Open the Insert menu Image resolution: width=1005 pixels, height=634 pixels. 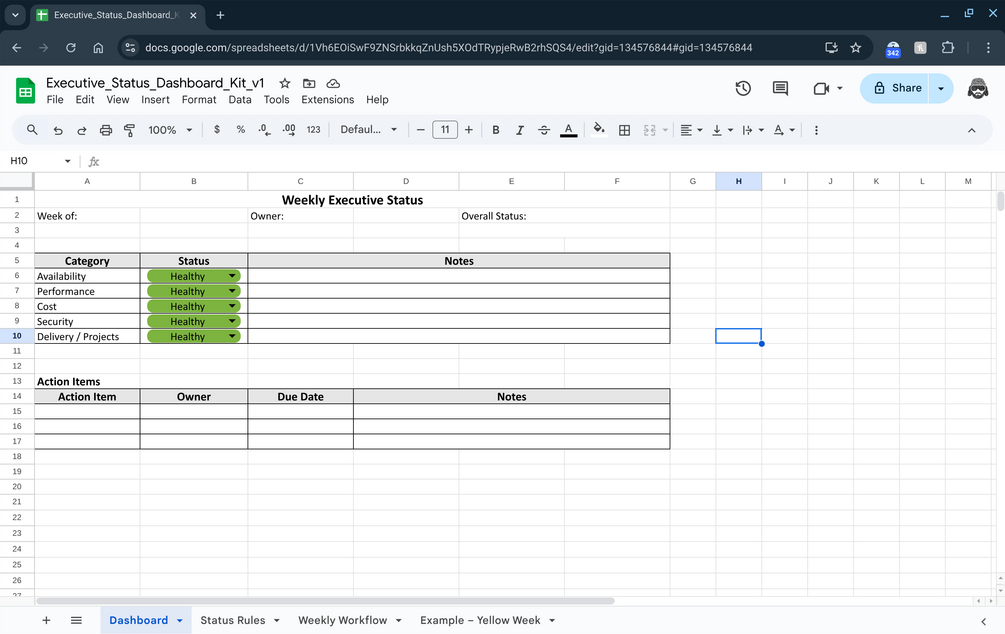(155, 99)
